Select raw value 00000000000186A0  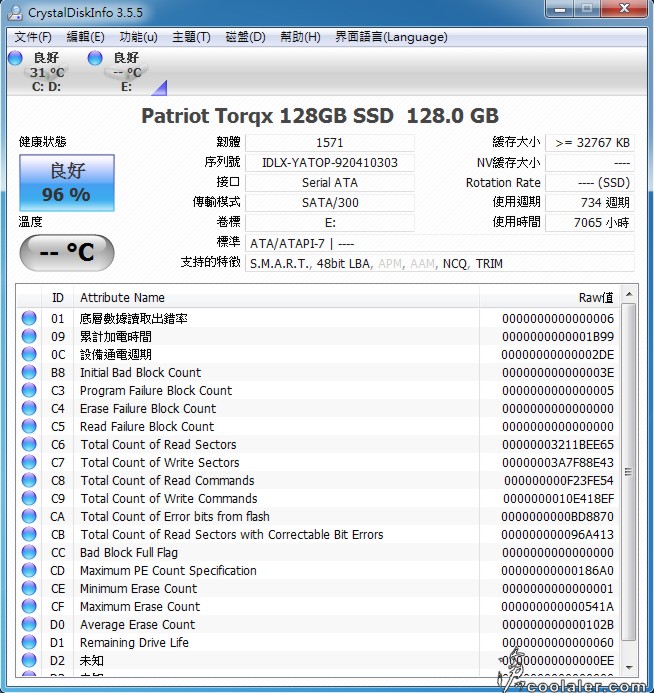[557, 571]
